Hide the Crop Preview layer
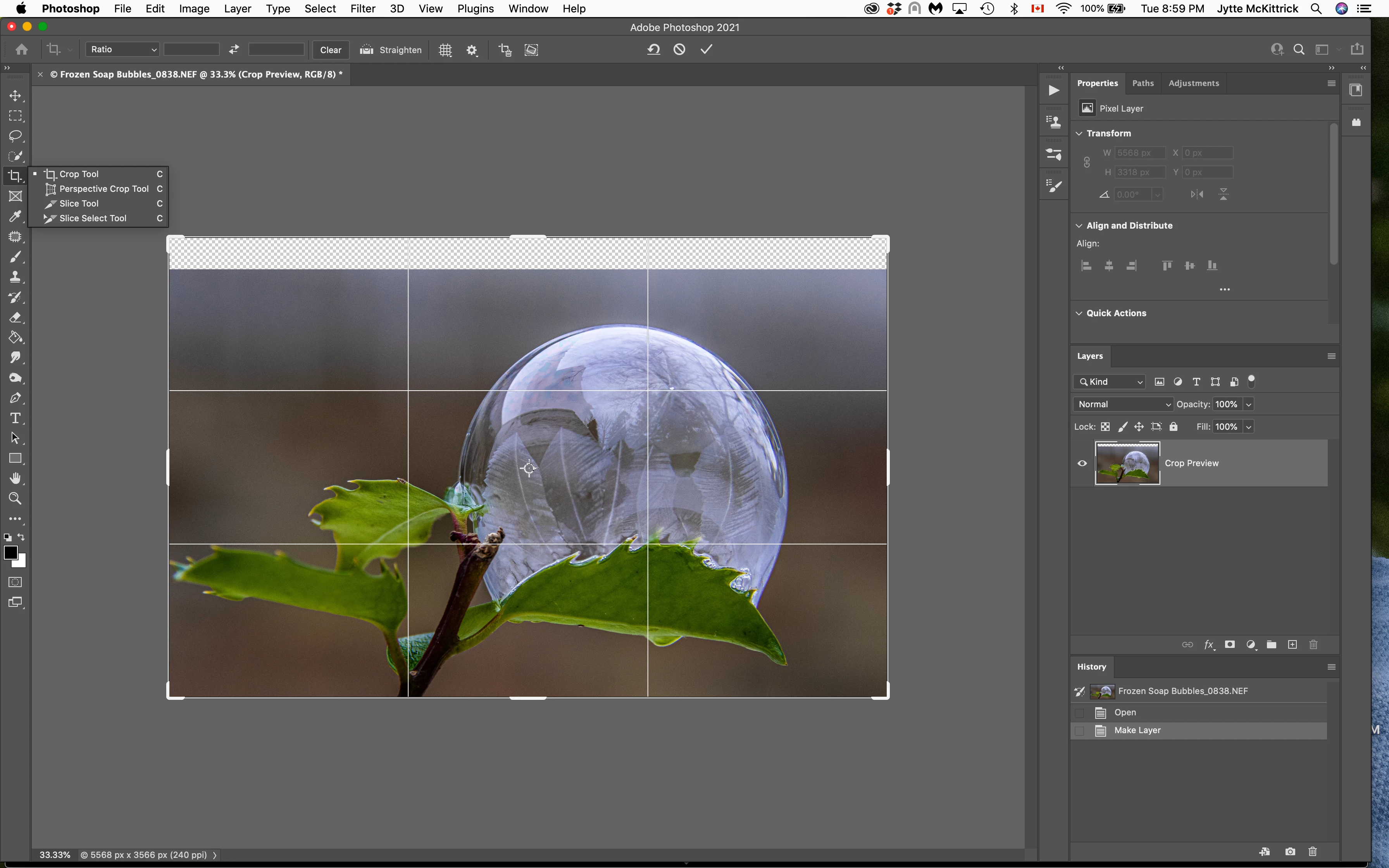Screen dimensions: 1389x868 tap(1082, 463)
